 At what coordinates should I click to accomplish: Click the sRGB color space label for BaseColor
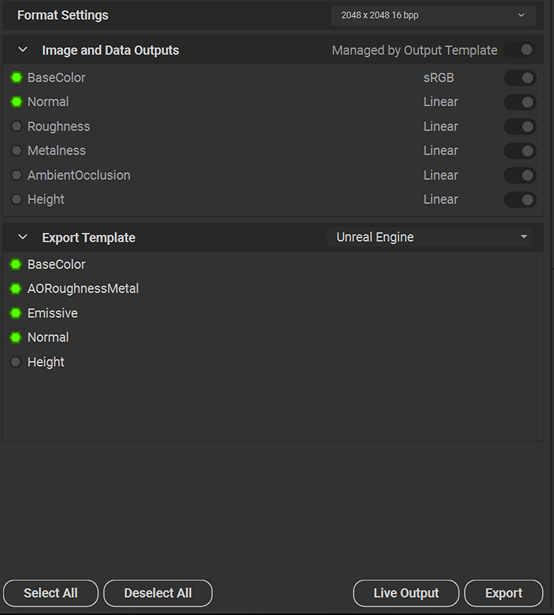click(x=439, y=78)
